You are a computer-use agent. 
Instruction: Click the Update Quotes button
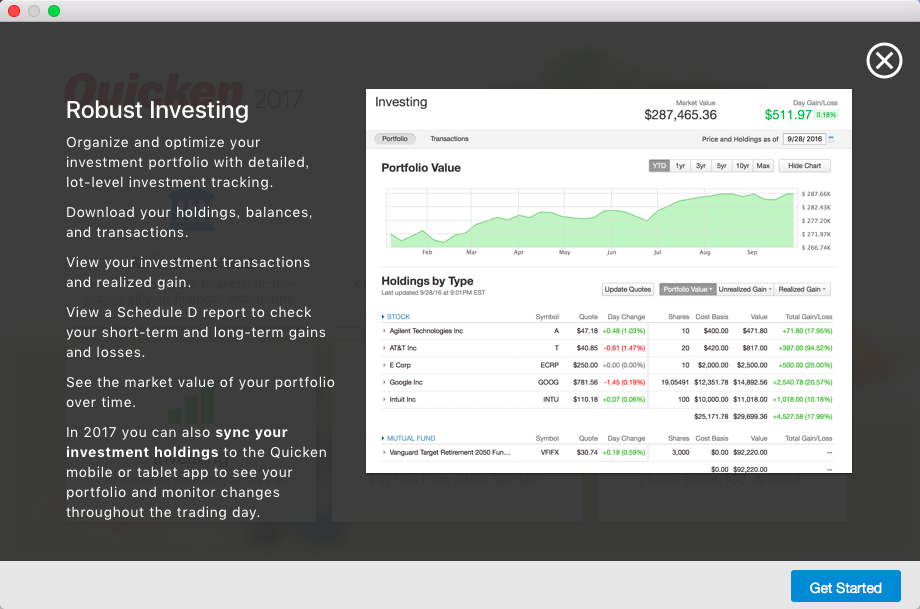628,289
